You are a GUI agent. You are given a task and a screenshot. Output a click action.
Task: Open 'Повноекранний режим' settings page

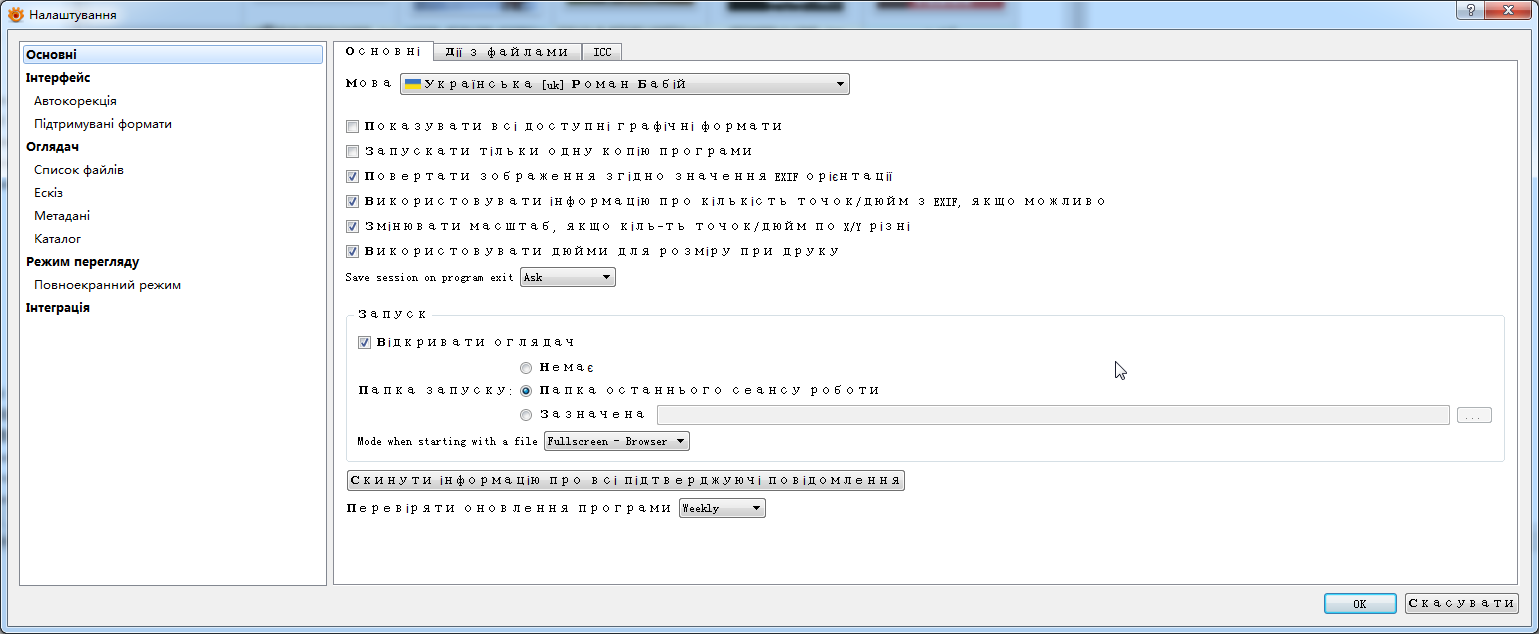click(107, 285)
